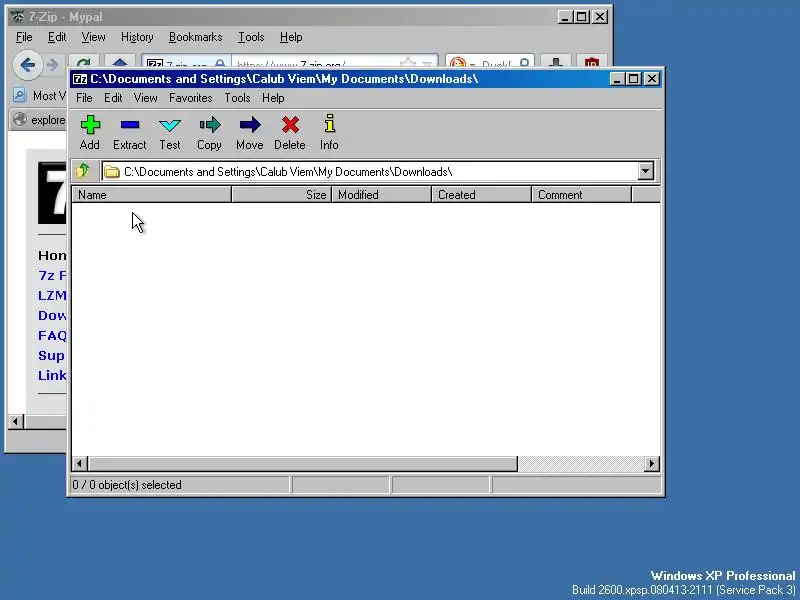
Task: Open the 7-Zip Edit menu
Action: 113,98
